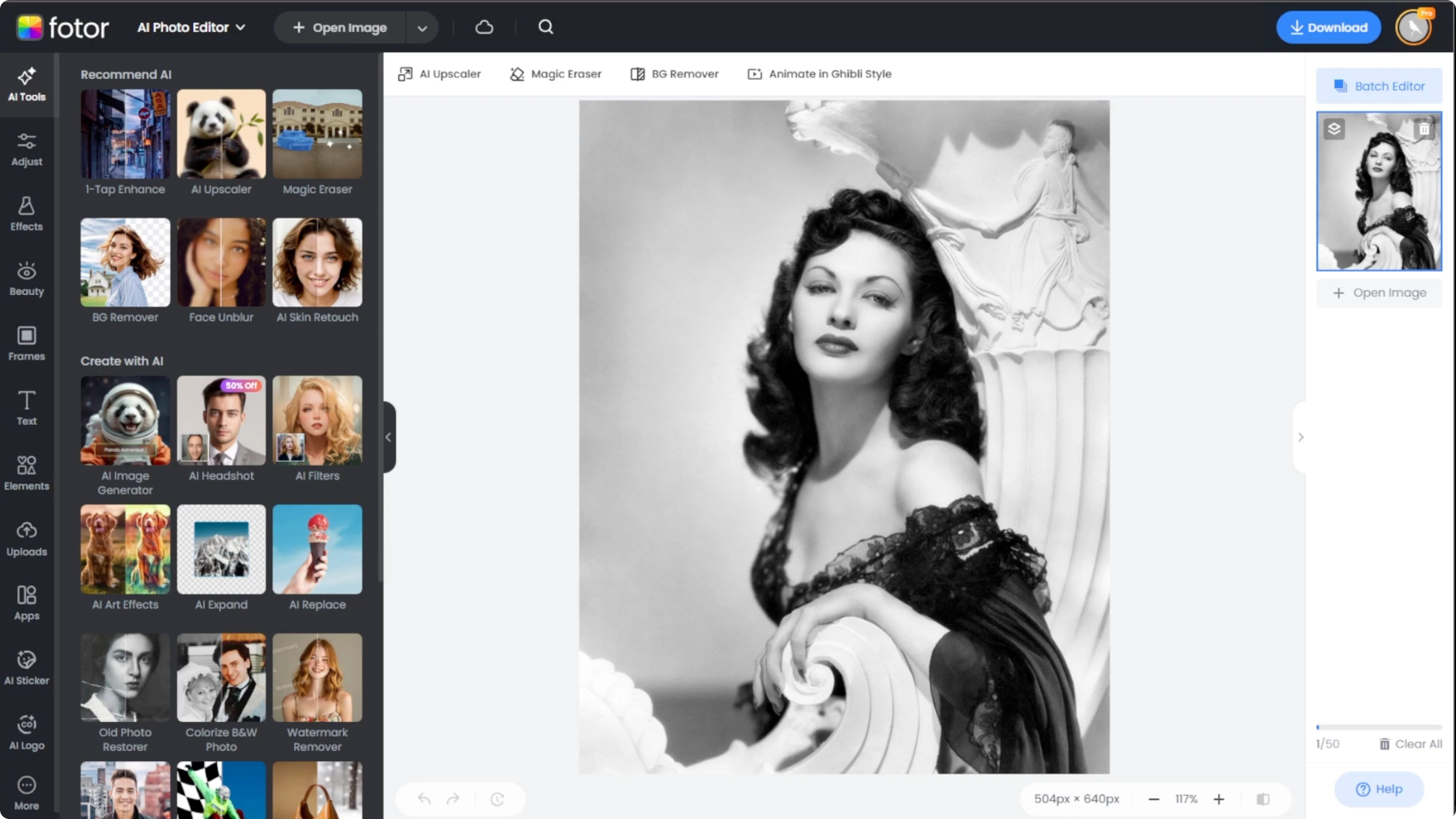Click the redo arrow
Screen dimensions: 1456x819
tap(453, 799)
